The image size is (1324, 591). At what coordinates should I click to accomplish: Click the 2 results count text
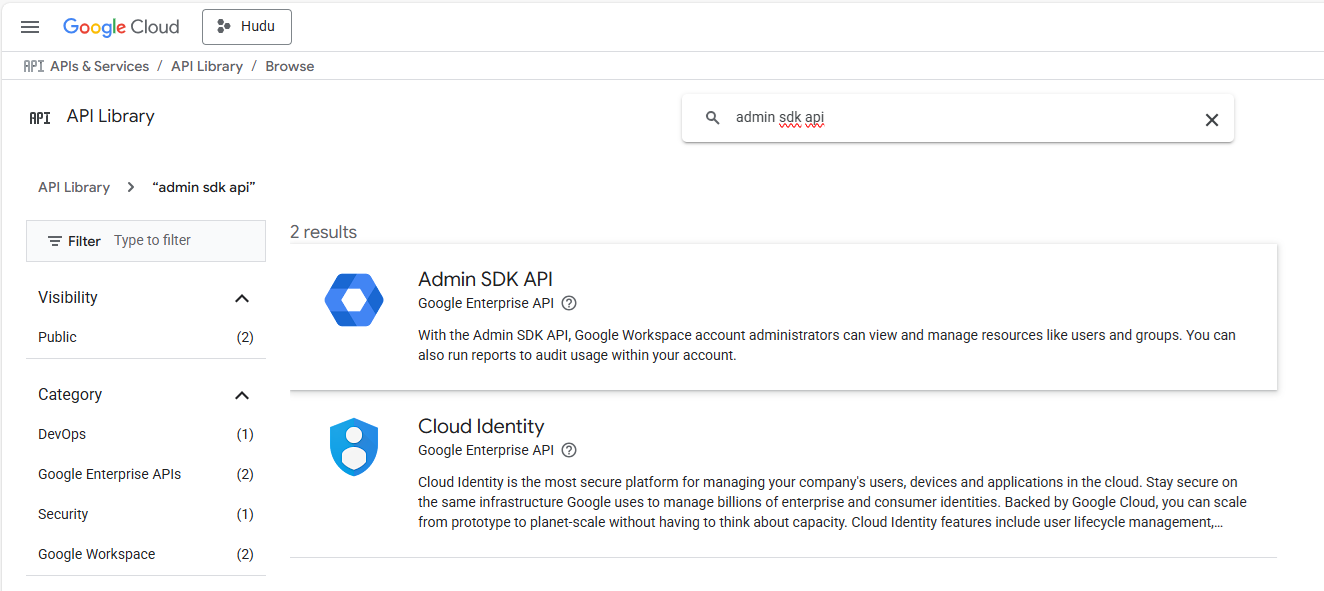coord(323,232)
